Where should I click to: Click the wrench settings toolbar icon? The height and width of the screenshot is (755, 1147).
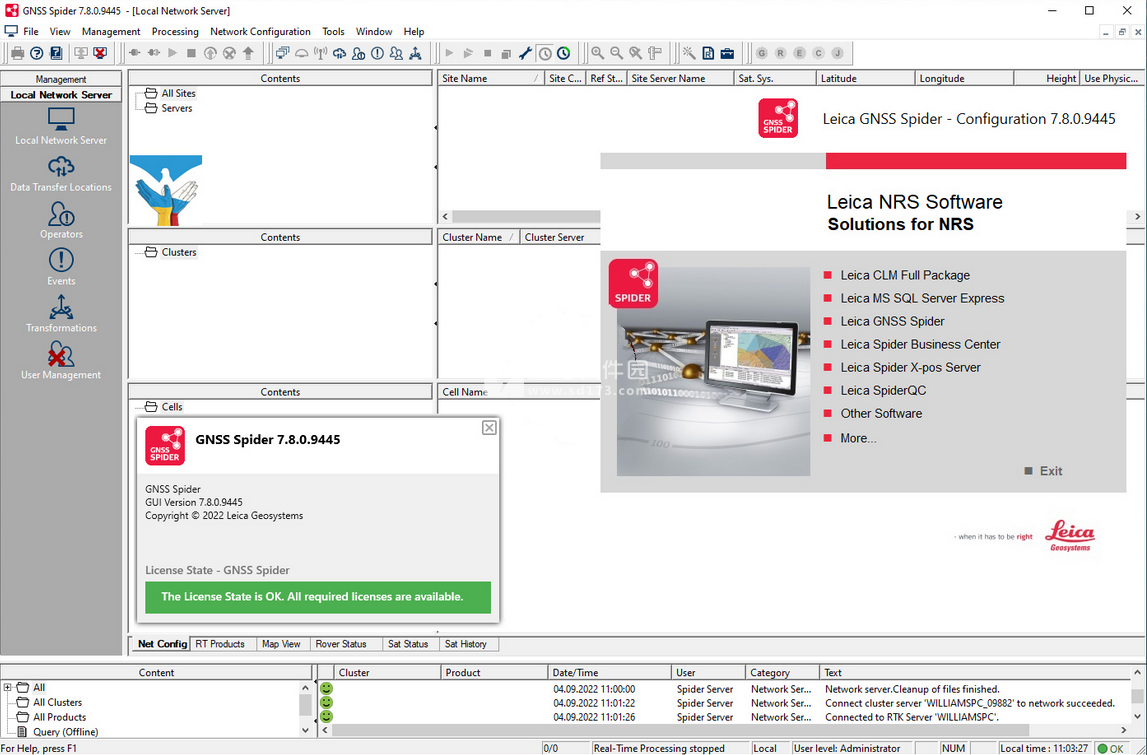[x=525, y=53]
